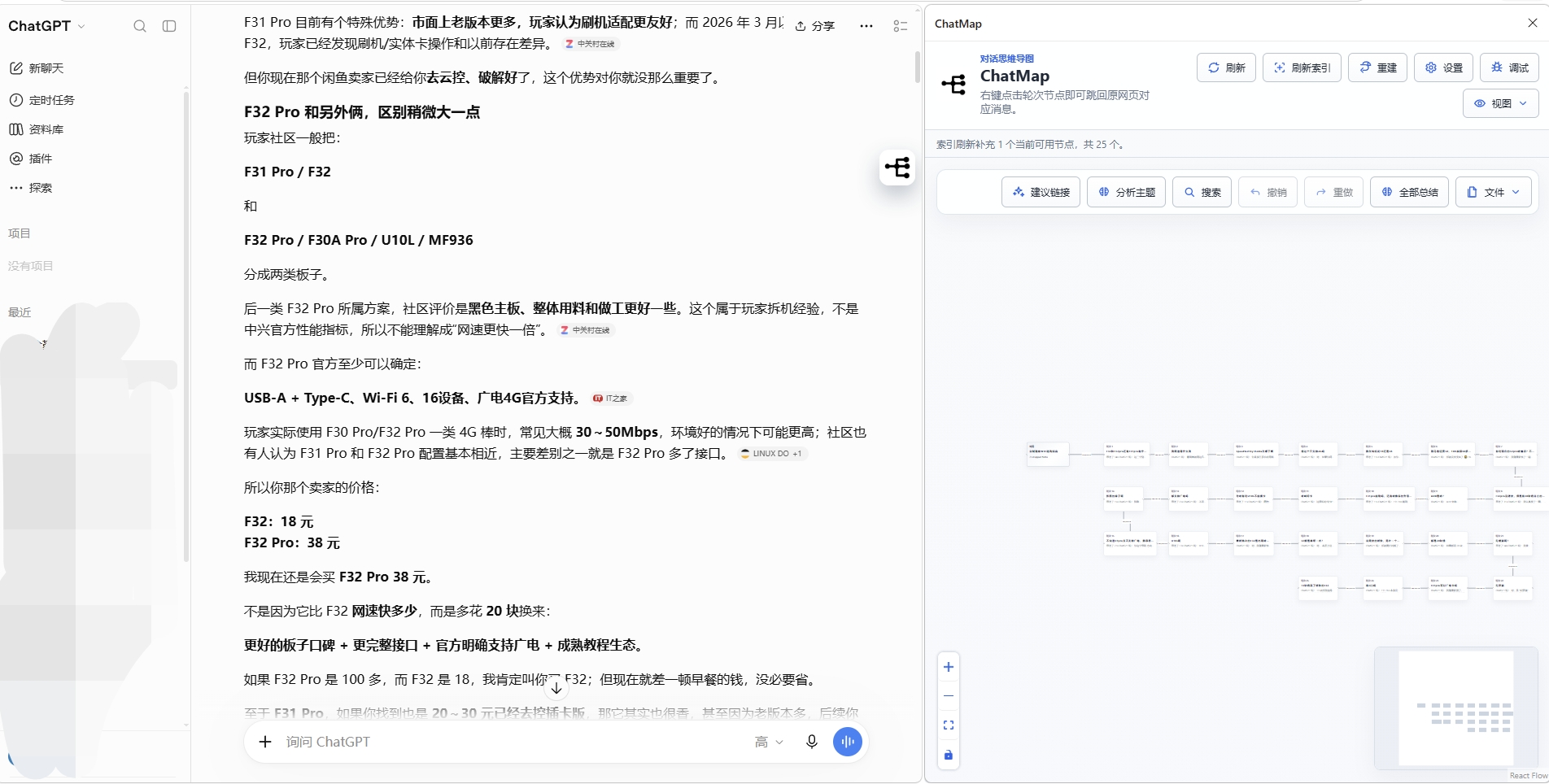The height and width of the screenshot is (784, 1549).
Task: Start a new chat (新聊天)
Action: (x=47, y=68)
